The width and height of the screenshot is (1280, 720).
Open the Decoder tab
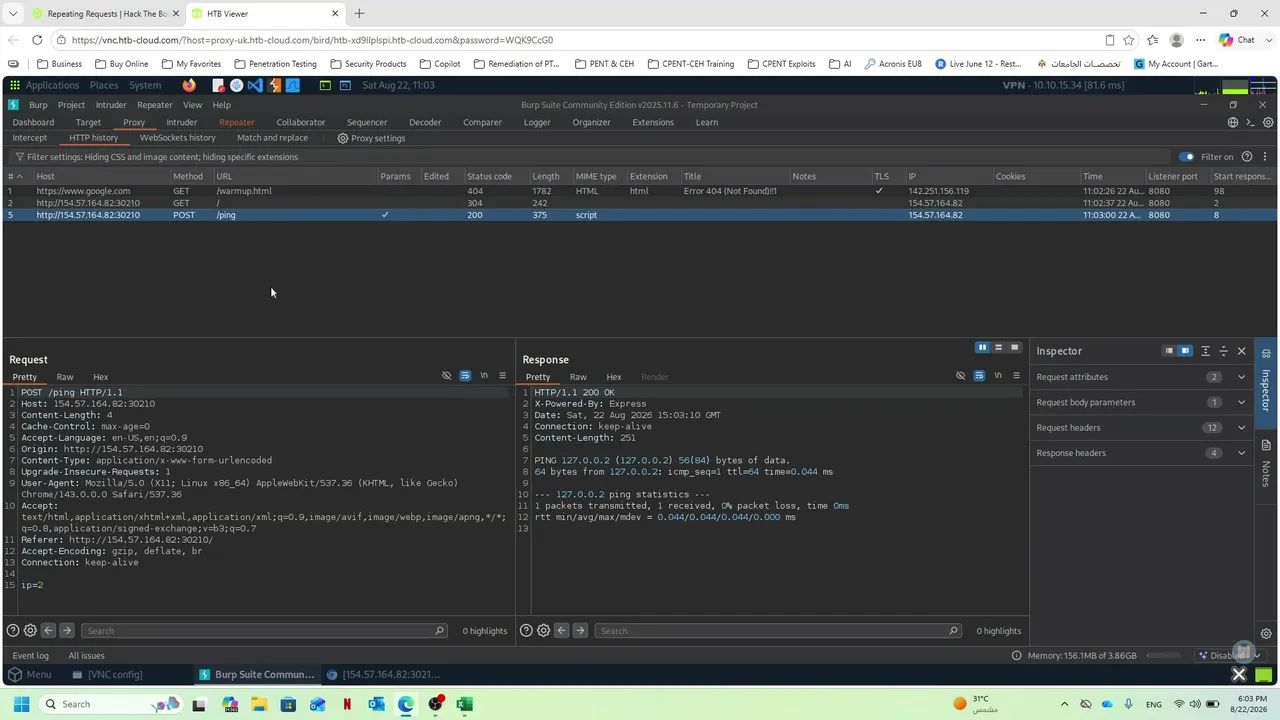[425, 122]
